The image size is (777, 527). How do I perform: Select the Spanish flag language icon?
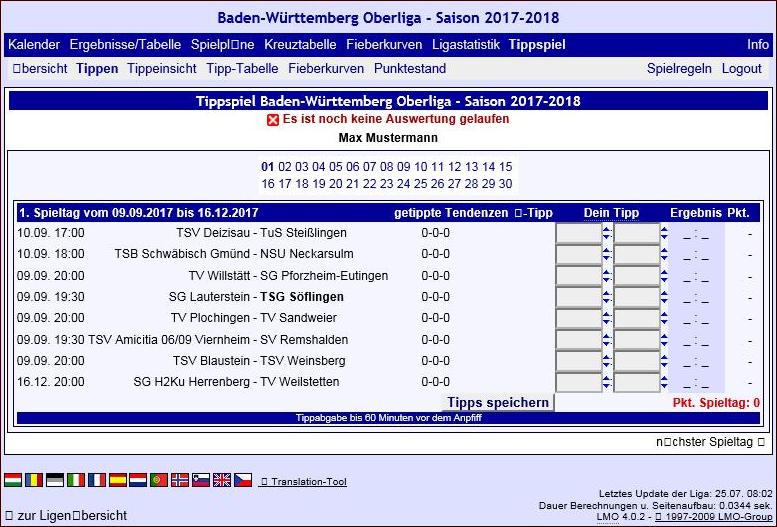click(118, 480)
